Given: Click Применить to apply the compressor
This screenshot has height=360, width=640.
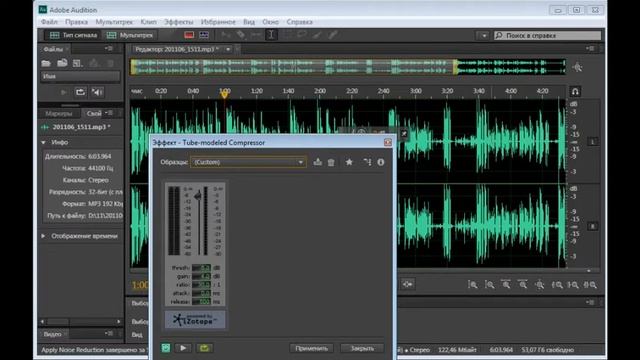Looking at the screenshot, I should pos(311,348).
